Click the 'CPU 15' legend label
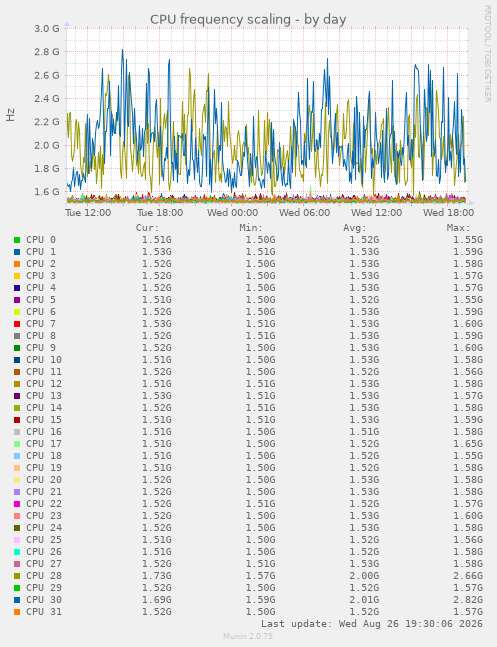Viewport: 497px width, 647px height. (x=44, y=420)
